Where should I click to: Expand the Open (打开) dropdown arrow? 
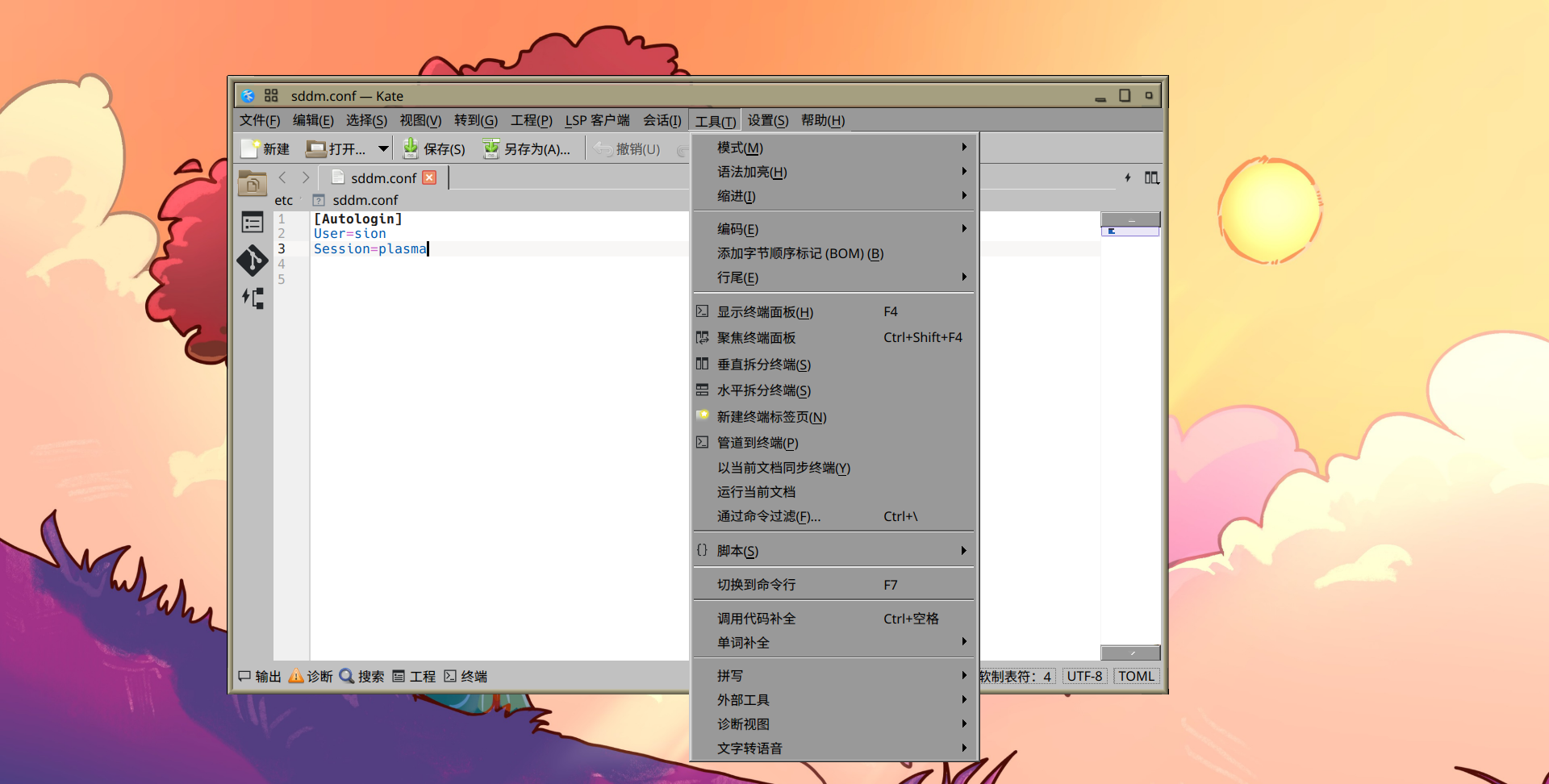[384, 148]
